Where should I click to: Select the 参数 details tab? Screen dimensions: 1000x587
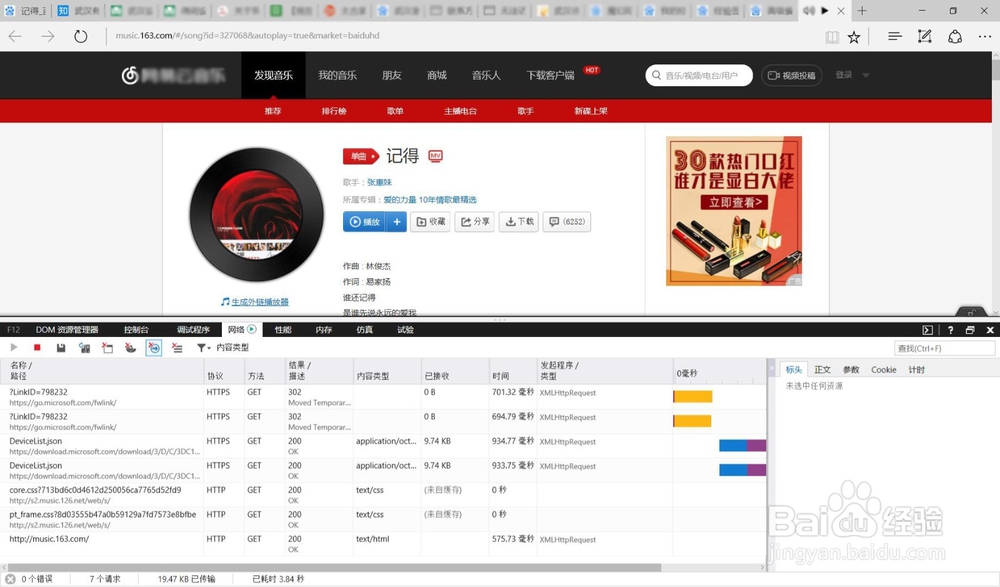coord(851,369)
